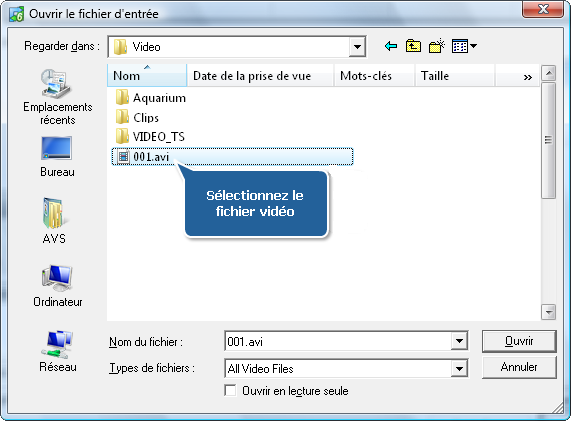Sort by the Mots-clés column header
The height and width of the screenshot is (421, 571).
(374, 75)
